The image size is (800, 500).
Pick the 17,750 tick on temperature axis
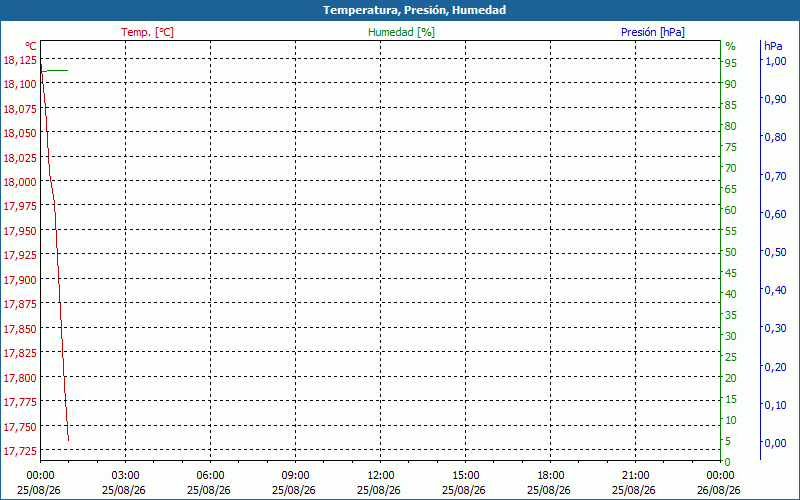coord(20,427)
